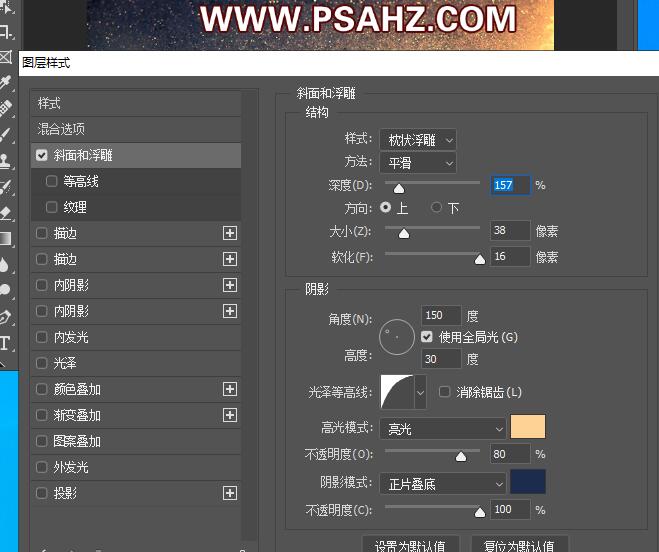The image size is (659, 552).
Task: Click the 软化 soften slider handle
Action: tap(480, 260)
